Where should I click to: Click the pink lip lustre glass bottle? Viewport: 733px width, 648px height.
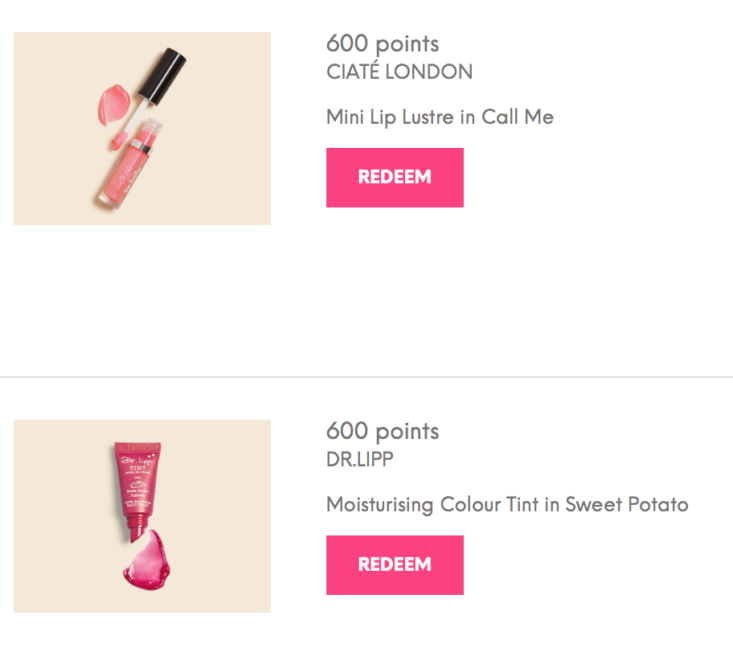126,166
